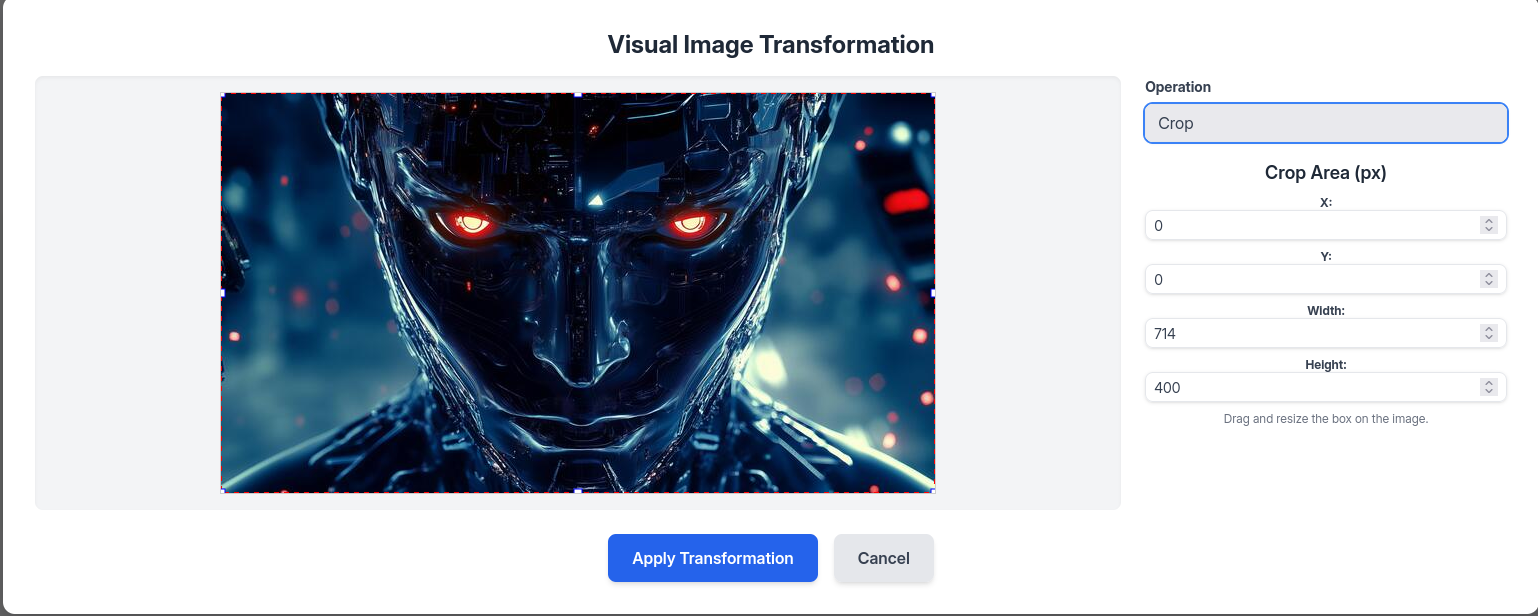The image size is (1538, 616).
Task: Click the right-middle crop resize handle
Action: click(x=934, y=293)
